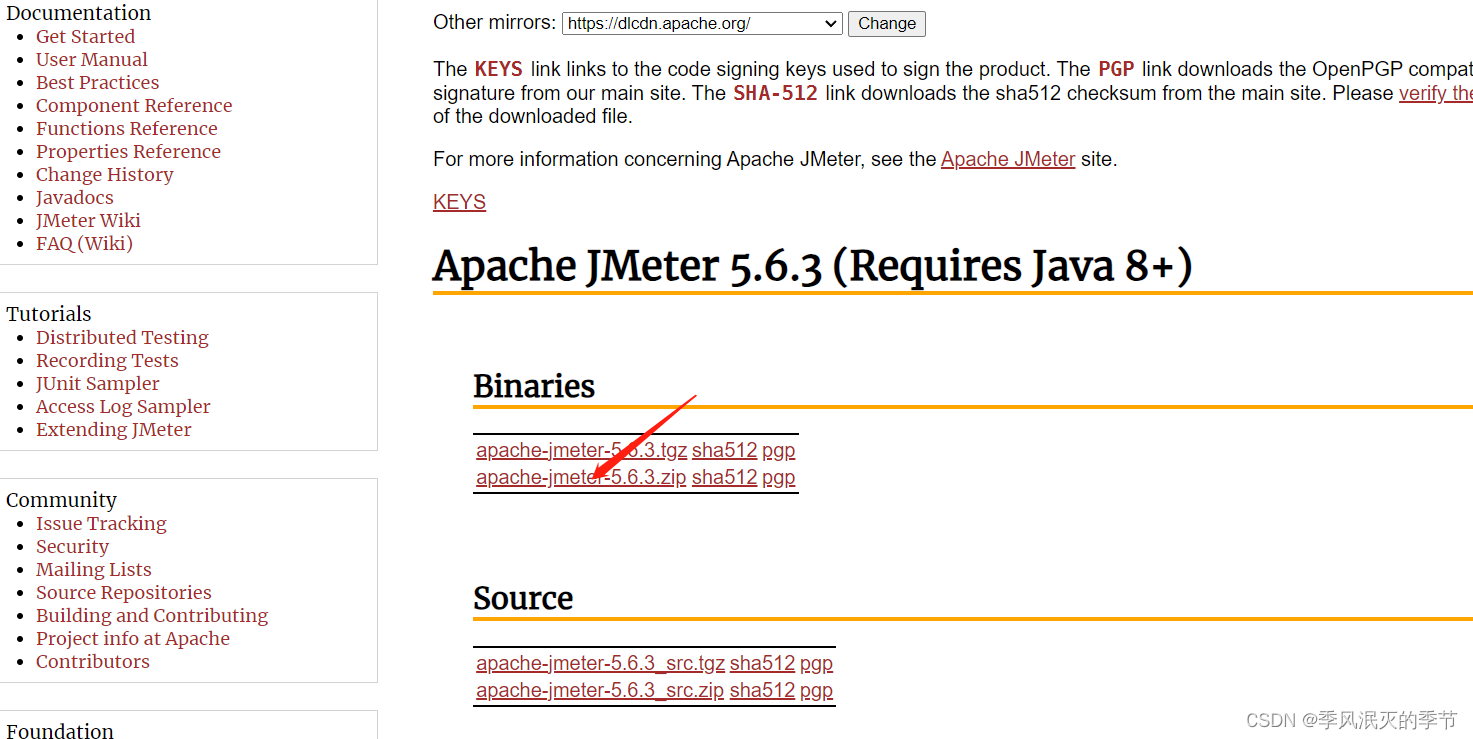Open Recording Tests tutorial
This screenshot has height=739, width=1473.
point(107,361)
